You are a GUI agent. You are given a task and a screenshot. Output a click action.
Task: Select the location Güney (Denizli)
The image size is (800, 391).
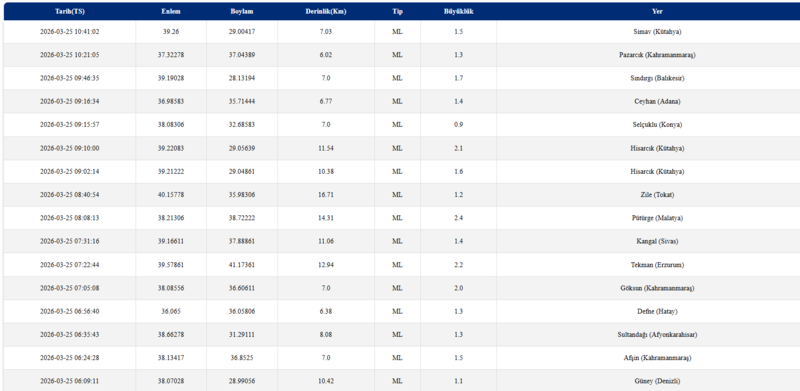point(657,381)
